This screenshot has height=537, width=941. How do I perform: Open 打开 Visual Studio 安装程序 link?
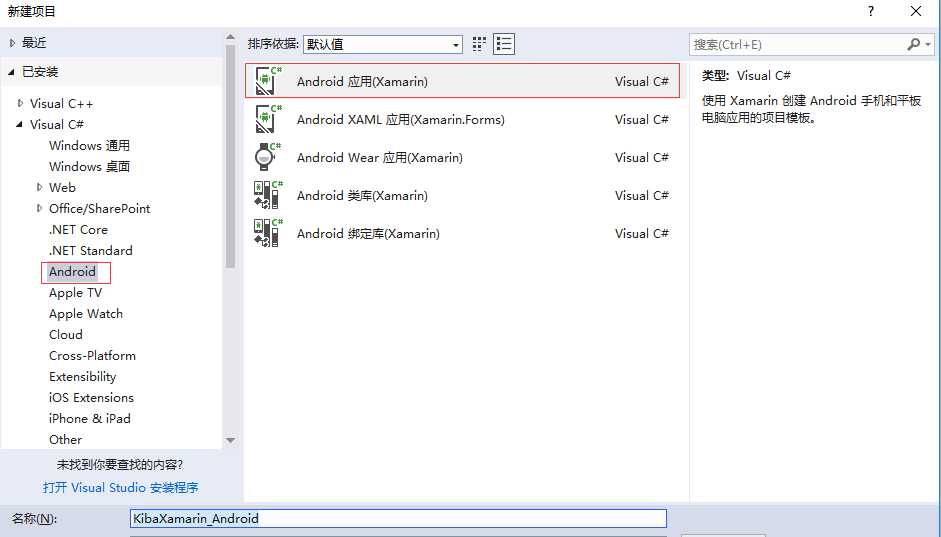coord(121,487)
